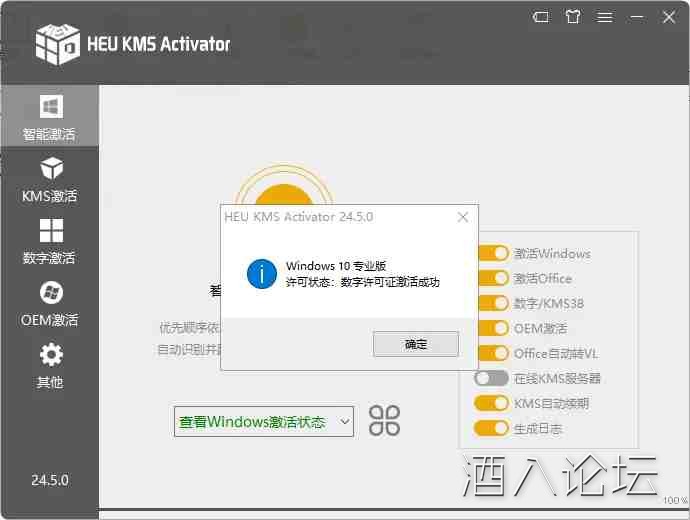The image size is (690, 520).
Task: Open the hamburger menu in title bar
Action: pyautogui.click(x=604, y=17)
